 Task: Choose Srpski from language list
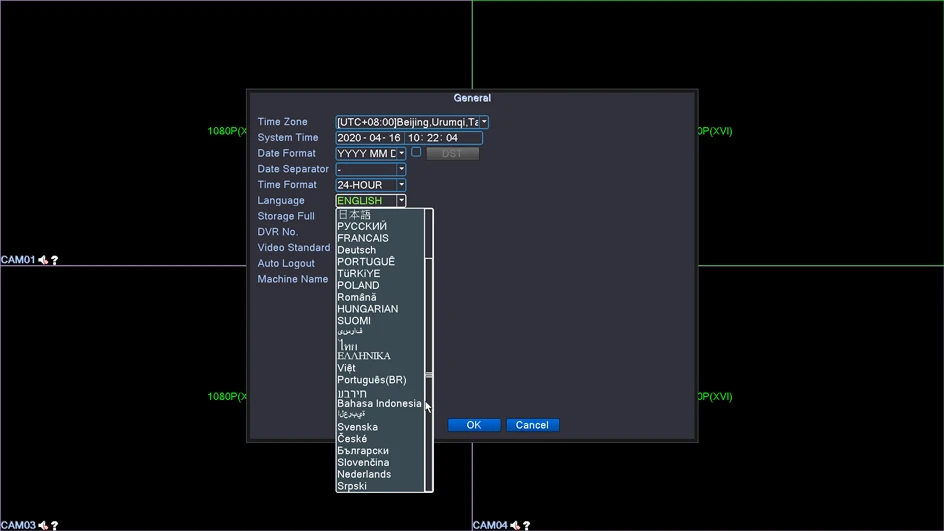(x=380, y=486)
